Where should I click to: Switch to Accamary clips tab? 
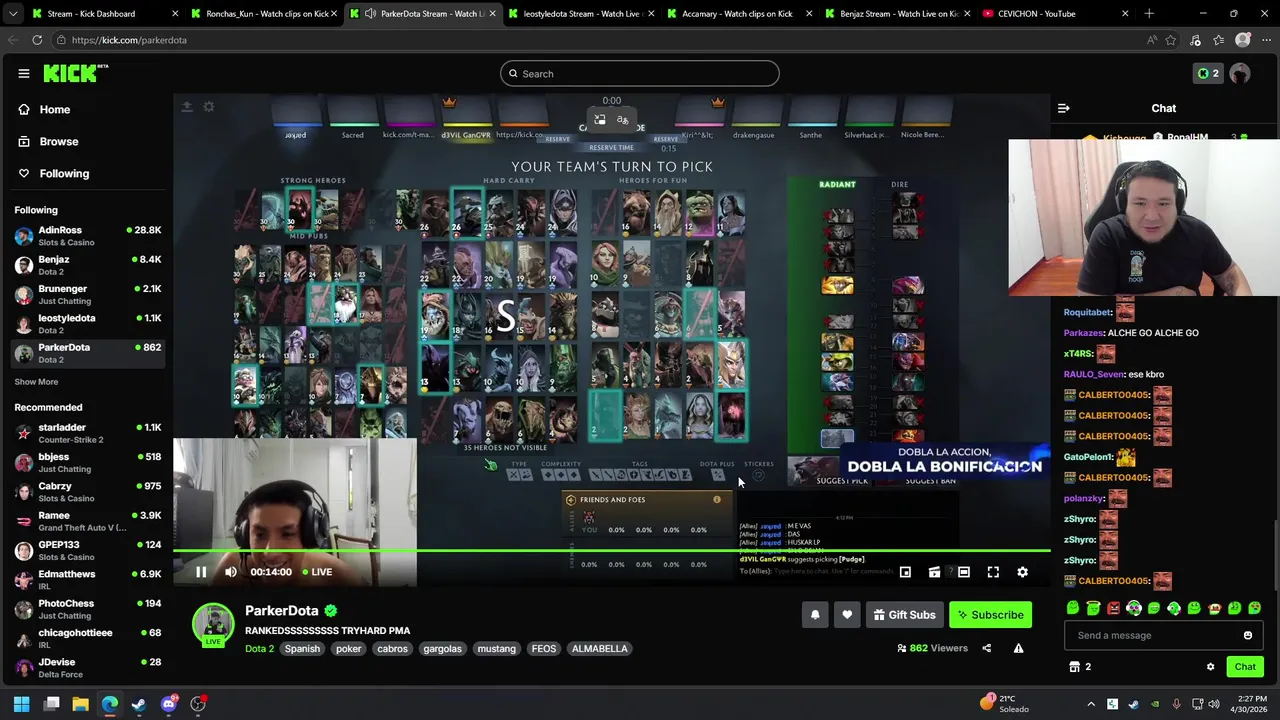[738, 14]
